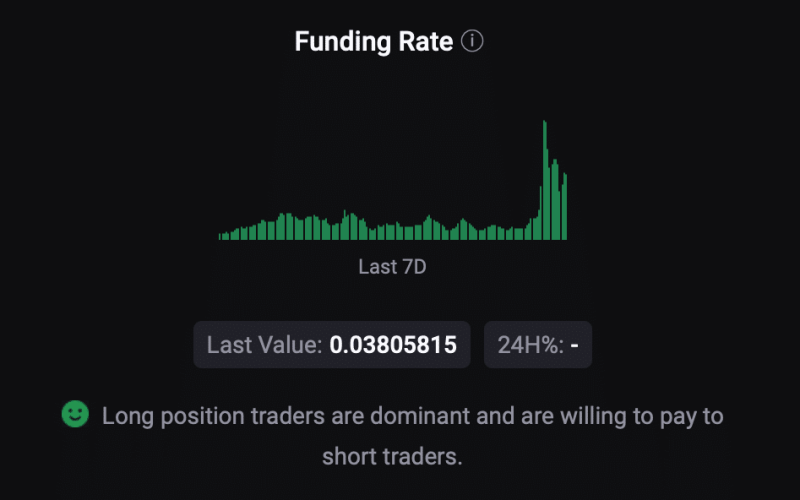Screen dimensions: 800x500
Task: Click the "24H%:" label text
Action: (530, 345)
